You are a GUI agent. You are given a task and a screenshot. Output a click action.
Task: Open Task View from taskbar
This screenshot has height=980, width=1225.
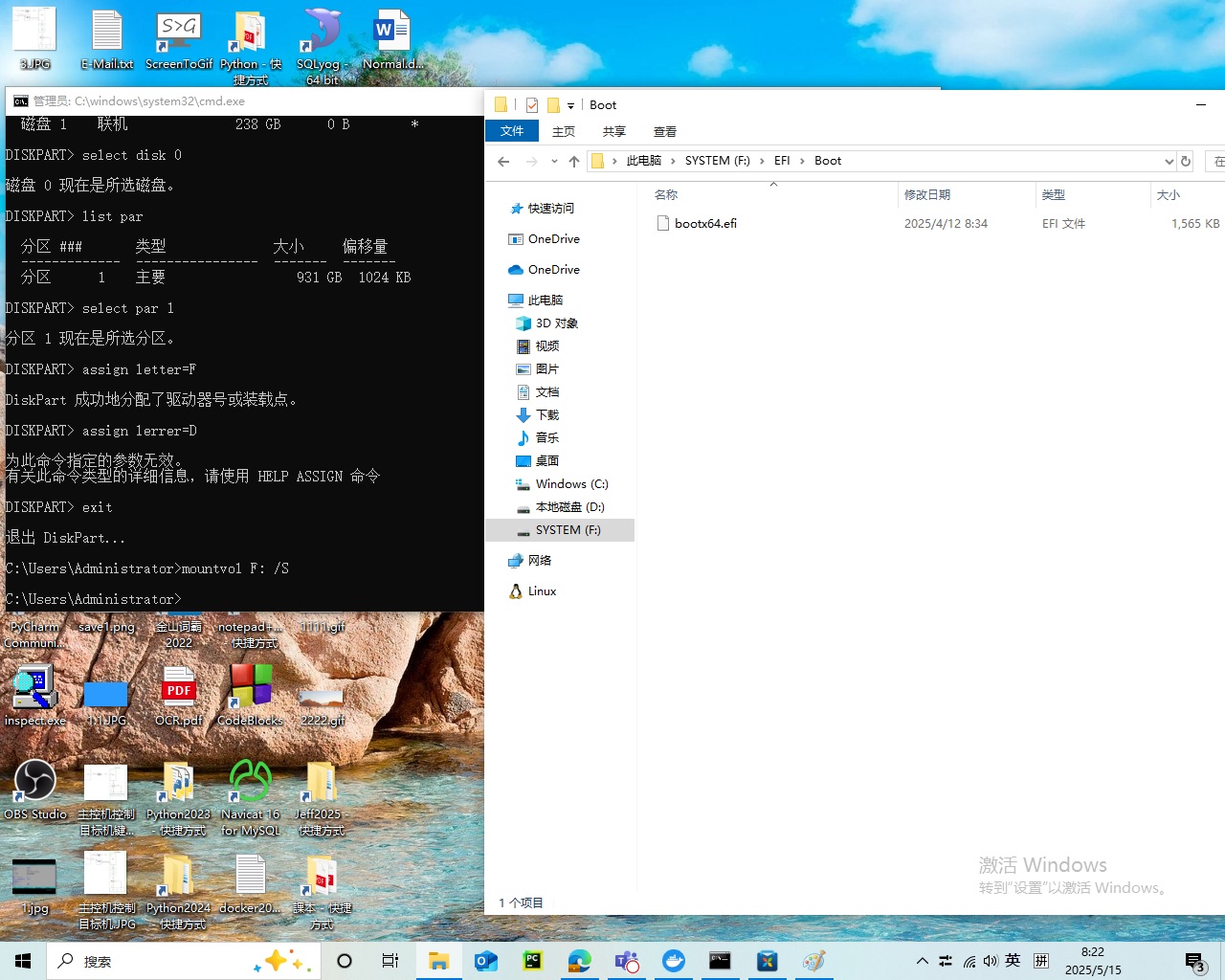(390, 961)
